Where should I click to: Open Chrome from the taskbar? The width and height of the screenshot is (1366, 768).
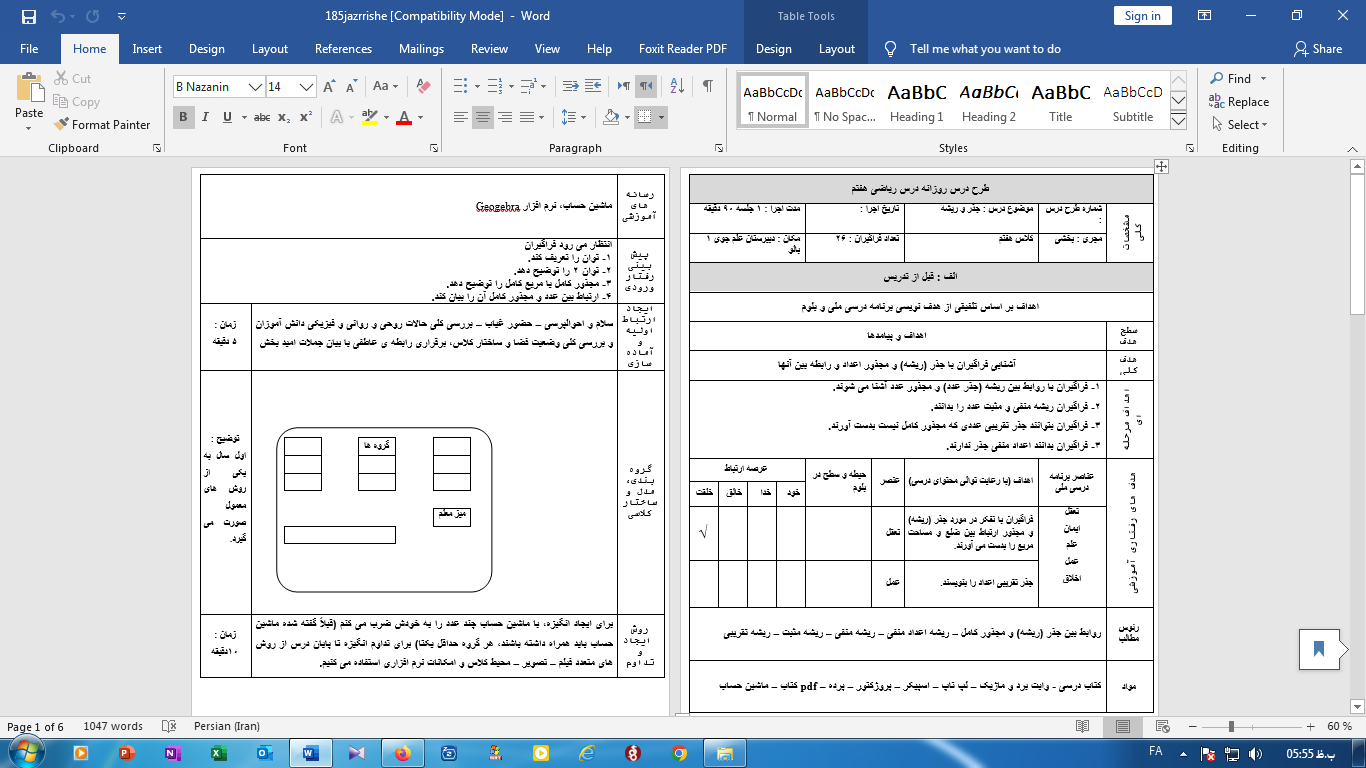pyautogui.click(x=680, y=752)
